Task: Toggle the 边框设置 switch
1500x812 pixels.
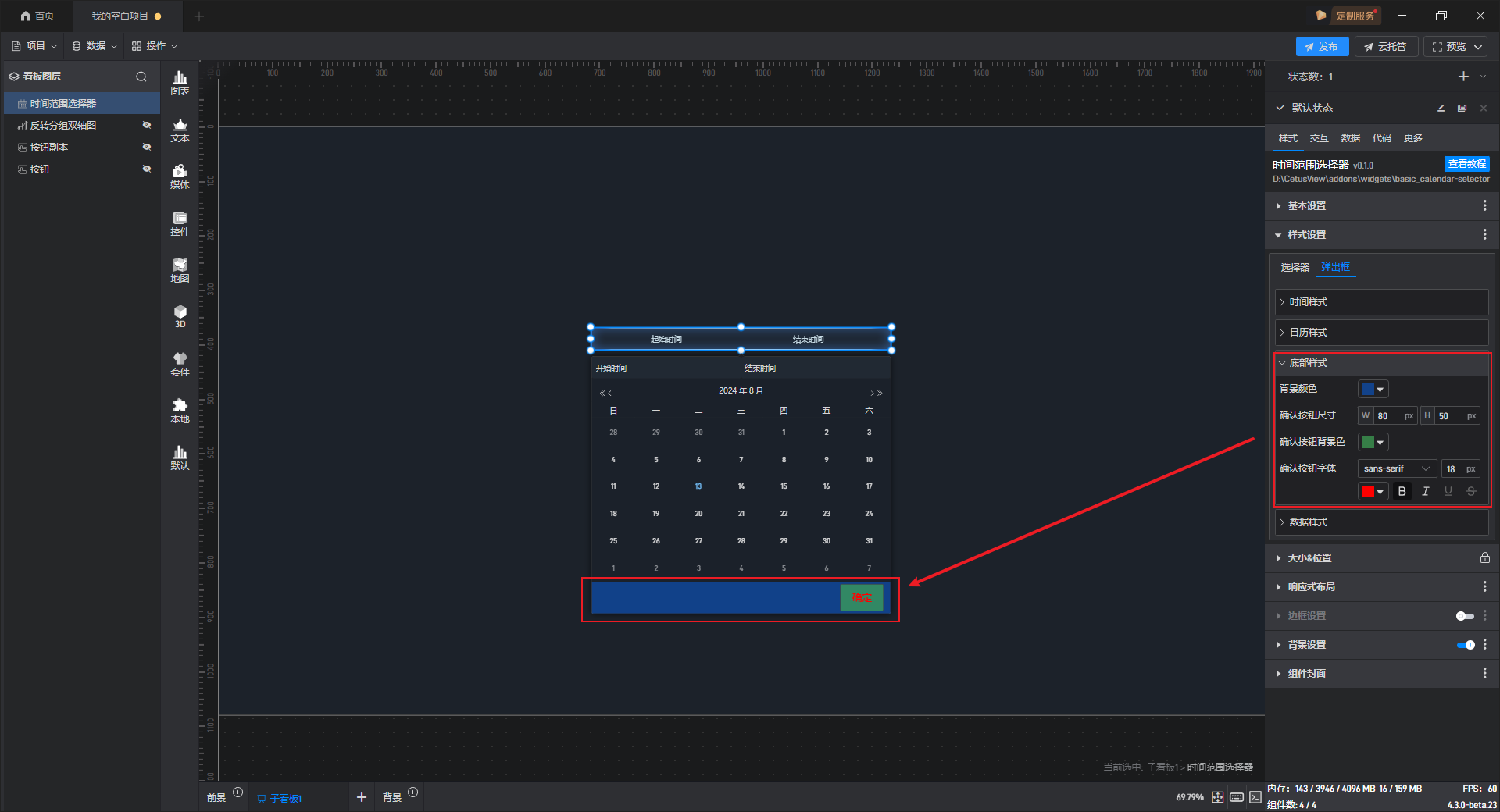Action: [1465, 616]
